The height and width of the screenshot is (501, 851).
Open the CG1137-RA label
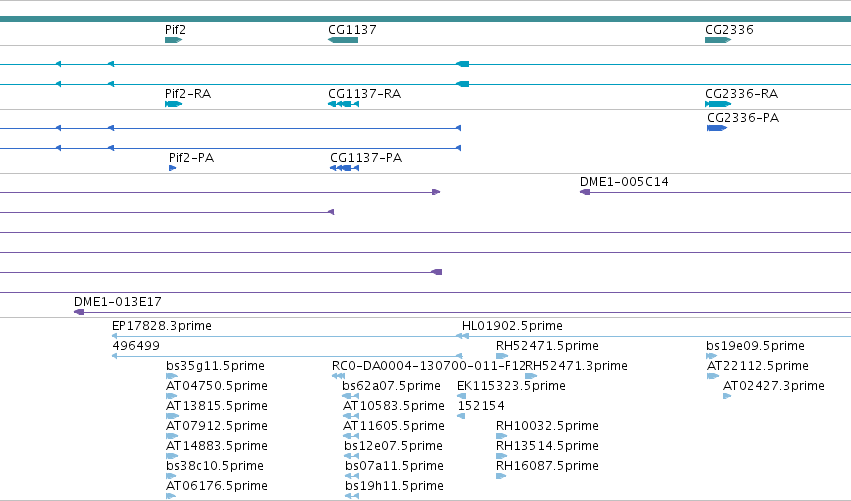tap(365, 94)
